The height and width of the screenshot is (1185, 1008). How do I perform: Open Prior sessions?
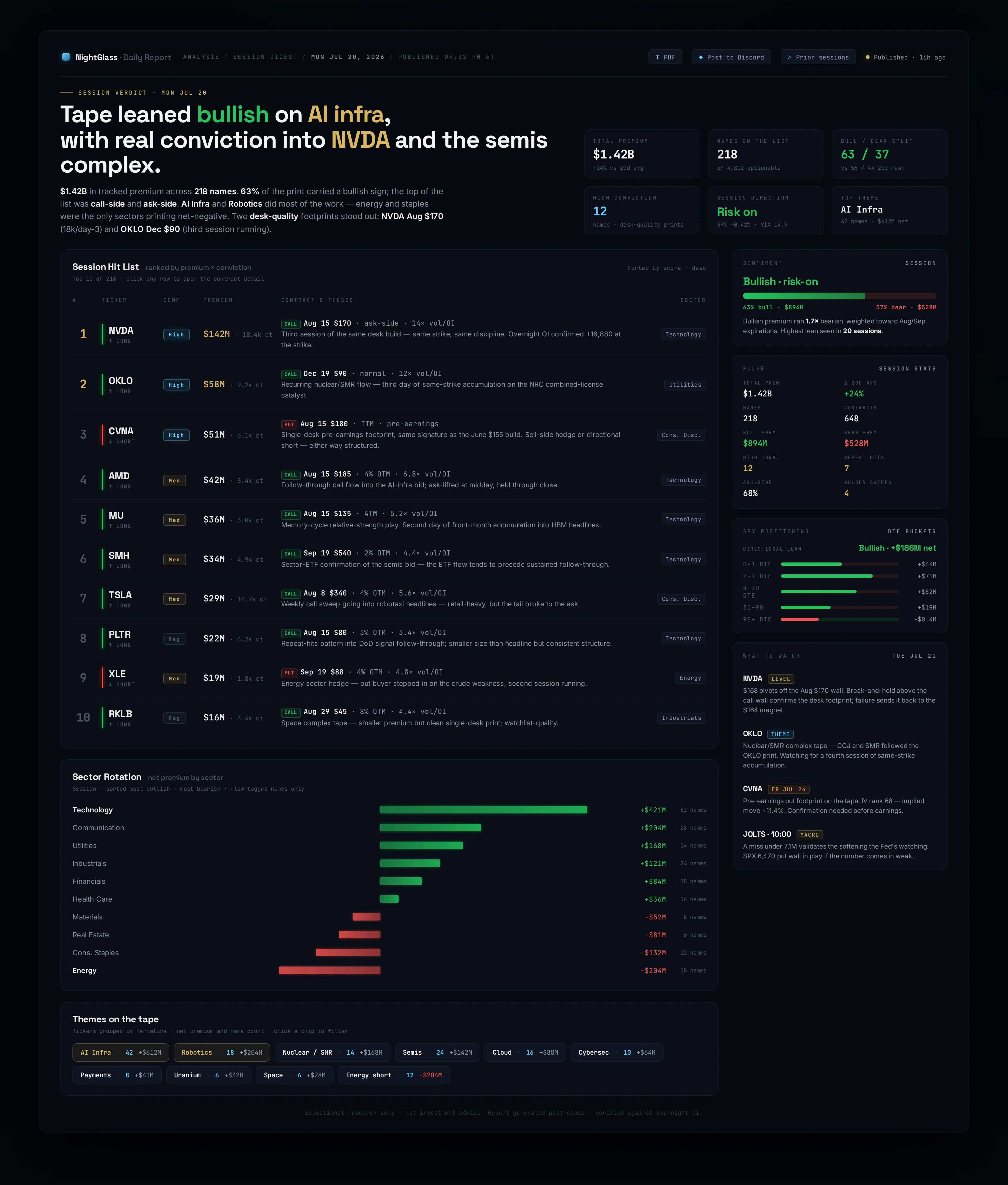tap(818, 57)
